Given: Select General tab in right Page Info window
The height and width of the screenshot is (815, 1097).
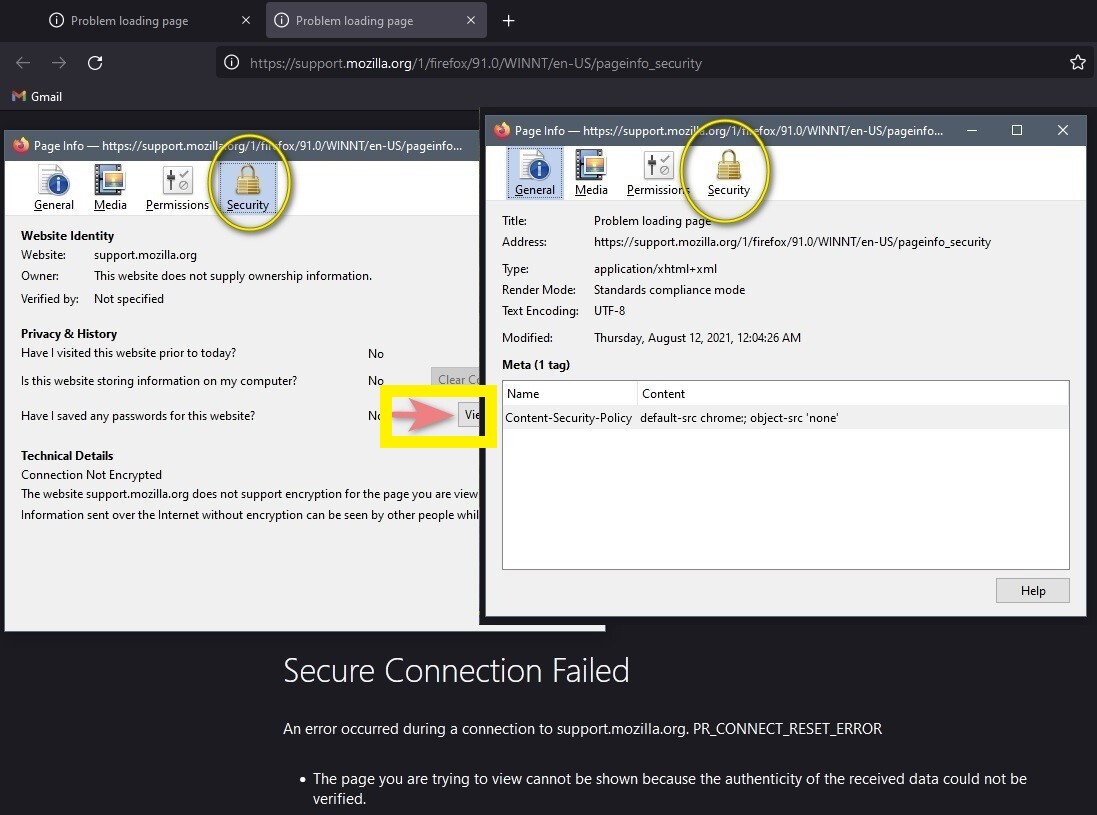Looking at the screenshot, I should (535, 173).
